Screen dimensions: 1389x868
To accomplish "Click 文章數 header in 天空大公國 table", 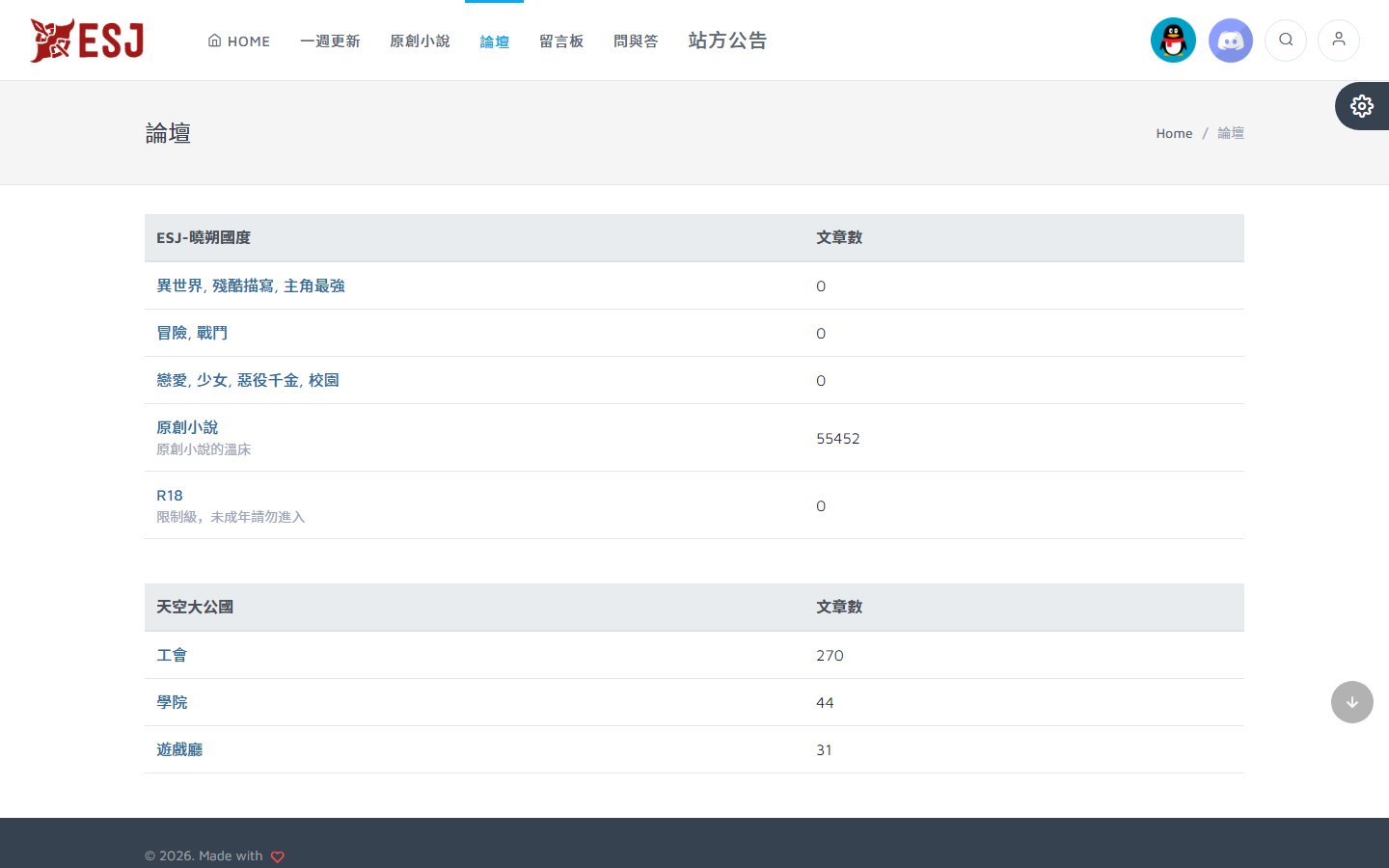I will [x=839, y=607].
